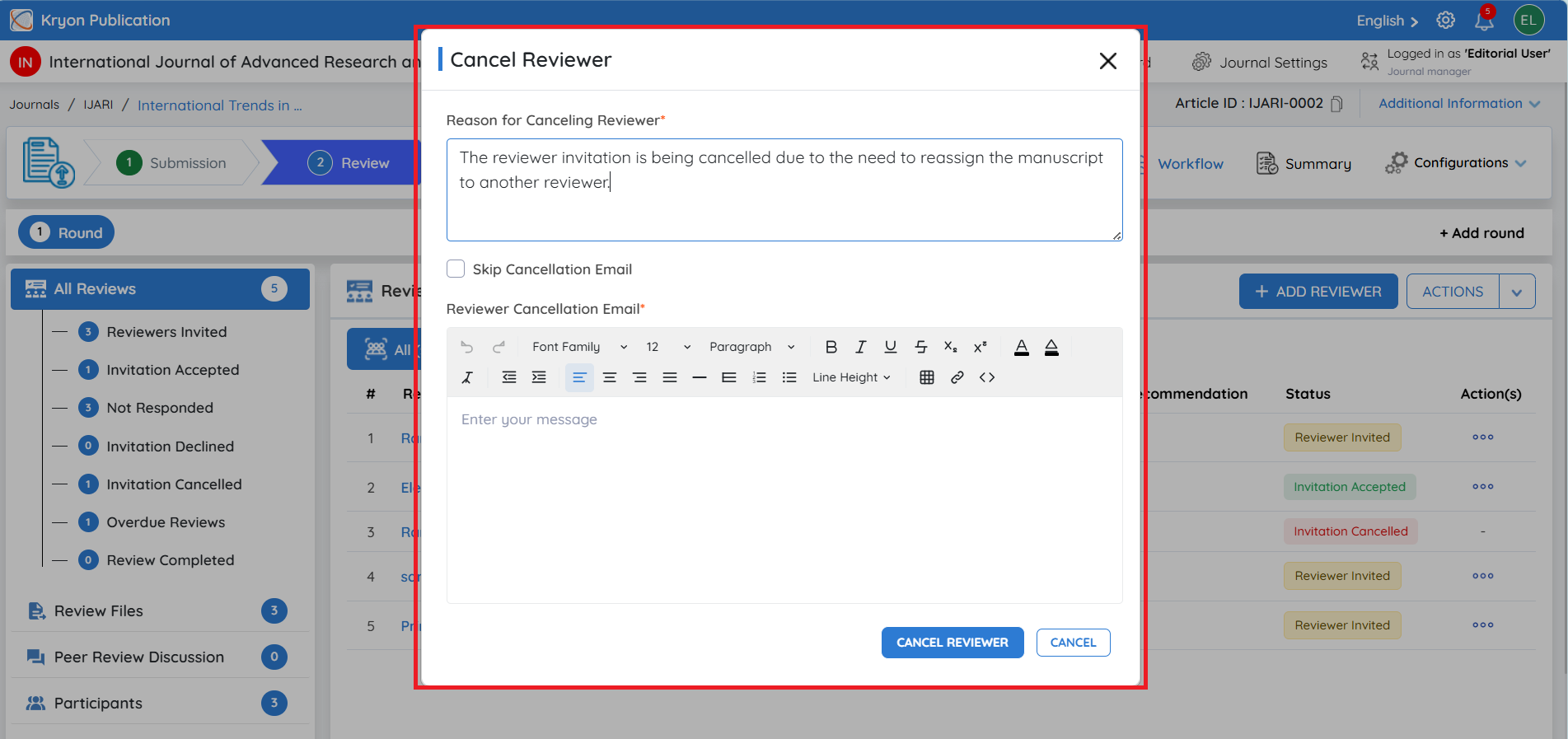Click into the cancellation email message body

click(x=784, y=500)
